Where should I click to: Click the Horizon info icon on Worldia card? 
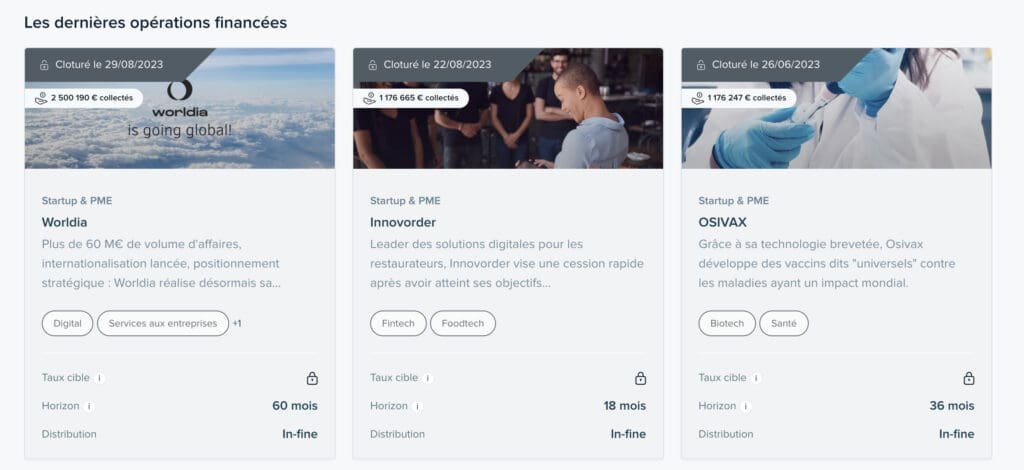click(x=89, y=406)
